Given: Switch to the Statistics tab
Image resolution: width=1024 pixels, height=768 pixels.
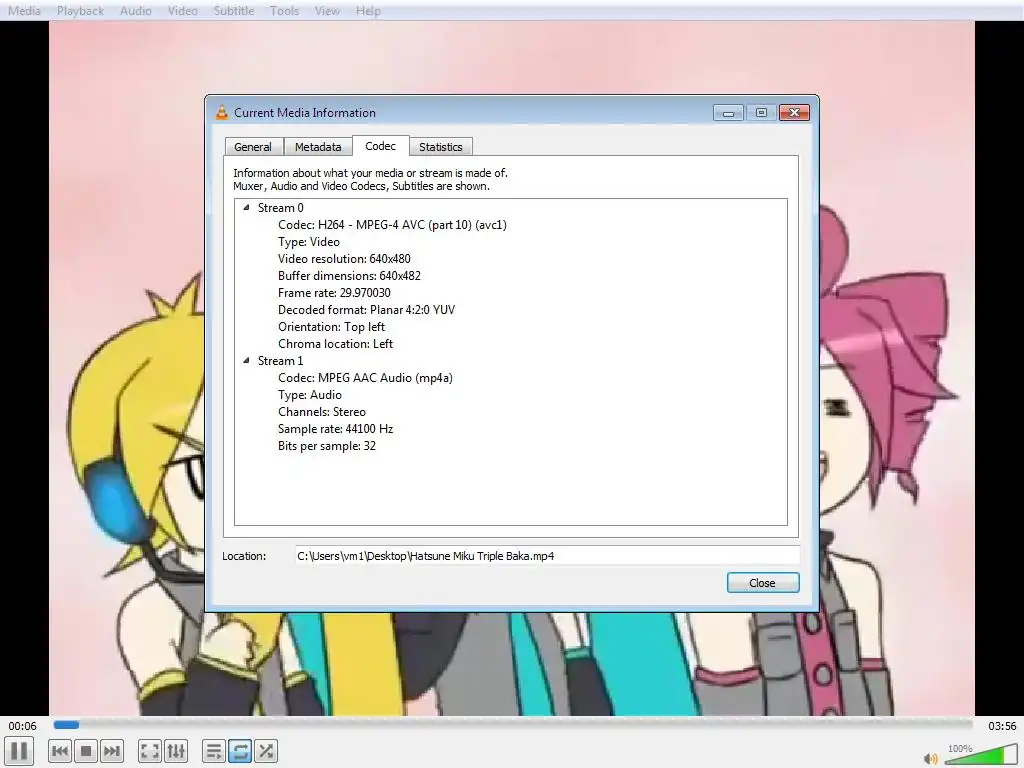Looking at the screenshot, I should pyautogui.click(x=441, y=147).
